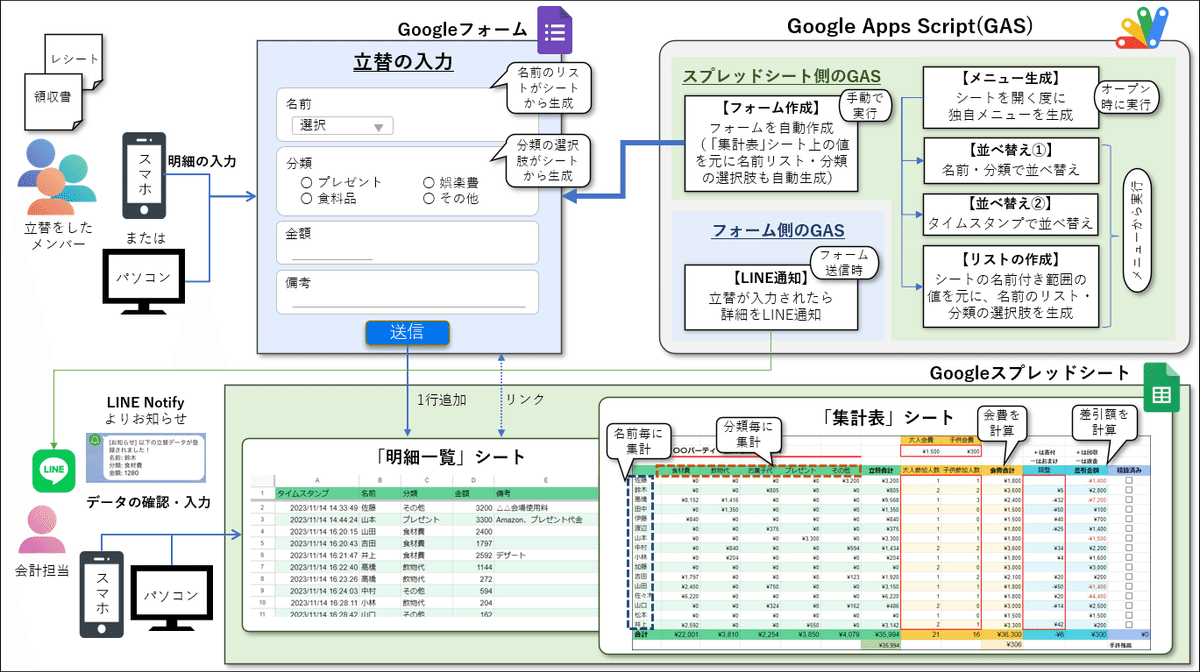Click the タイムスタンプ header cell

coord(317,493)
